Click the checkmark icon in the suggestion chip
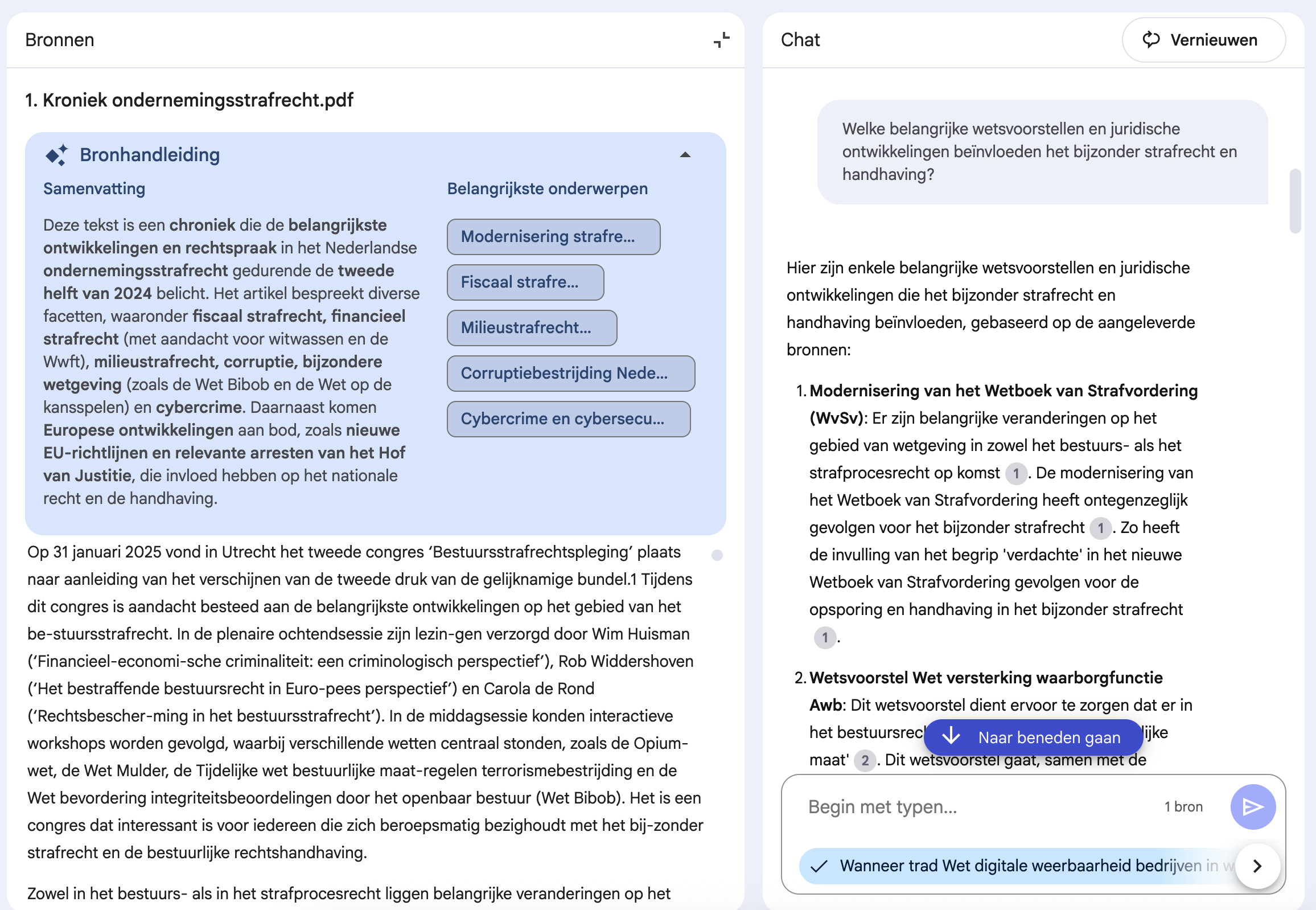Screen dimensions: 1316x910 pos(819,867)
